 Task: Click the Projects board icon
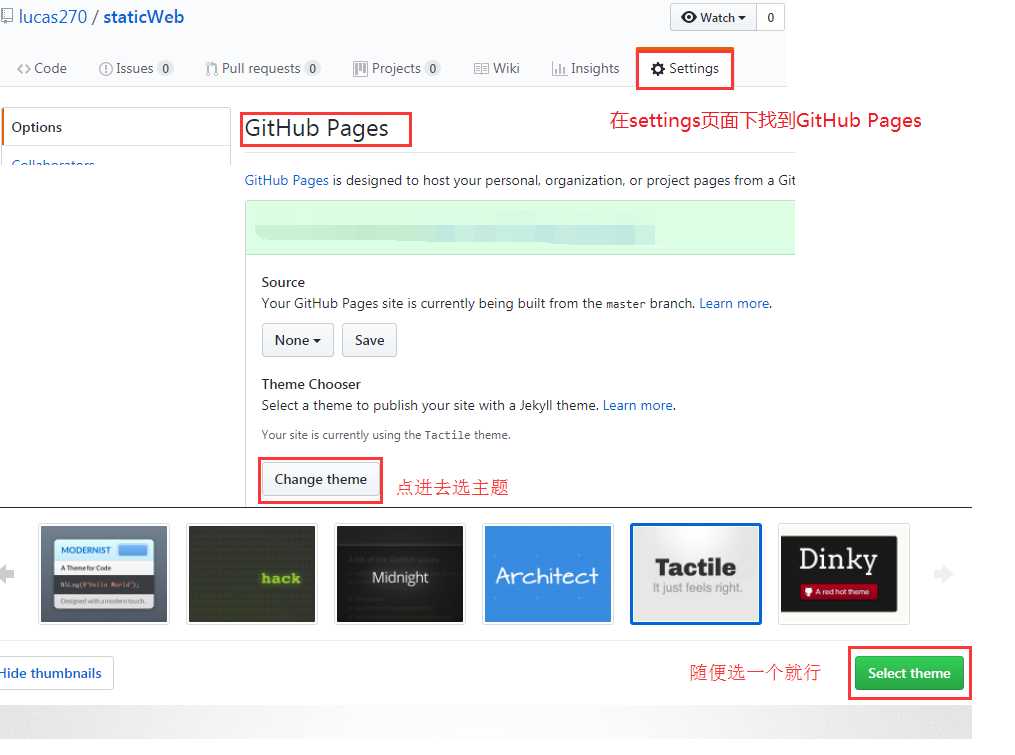click(360, 69)
